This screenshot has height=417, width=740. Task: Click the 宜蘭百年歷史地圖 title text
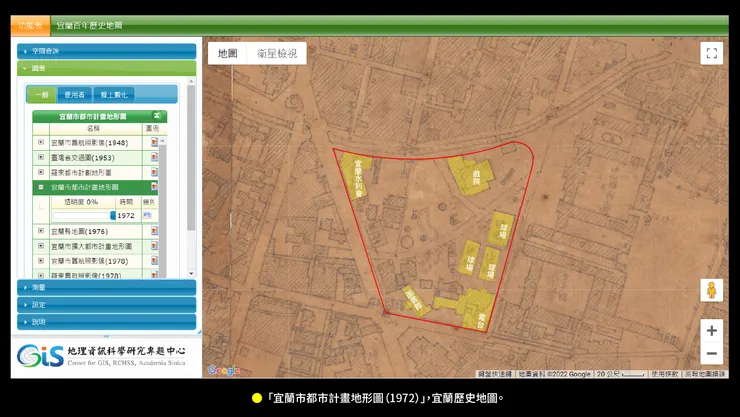pos(90,25)
